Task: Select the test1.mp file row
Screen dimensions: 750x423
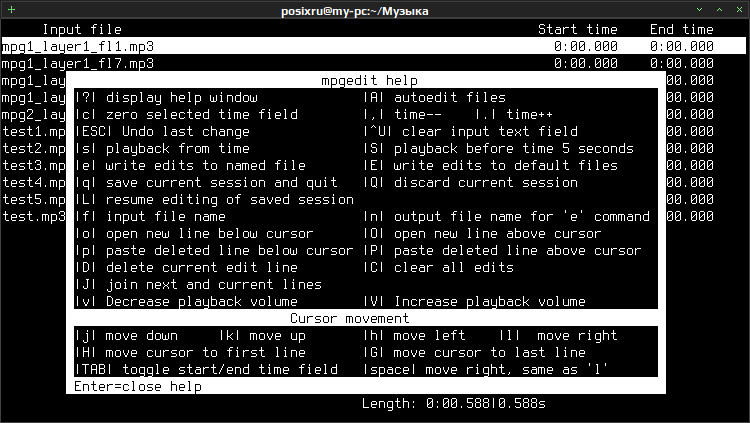Action: [33, 132]
